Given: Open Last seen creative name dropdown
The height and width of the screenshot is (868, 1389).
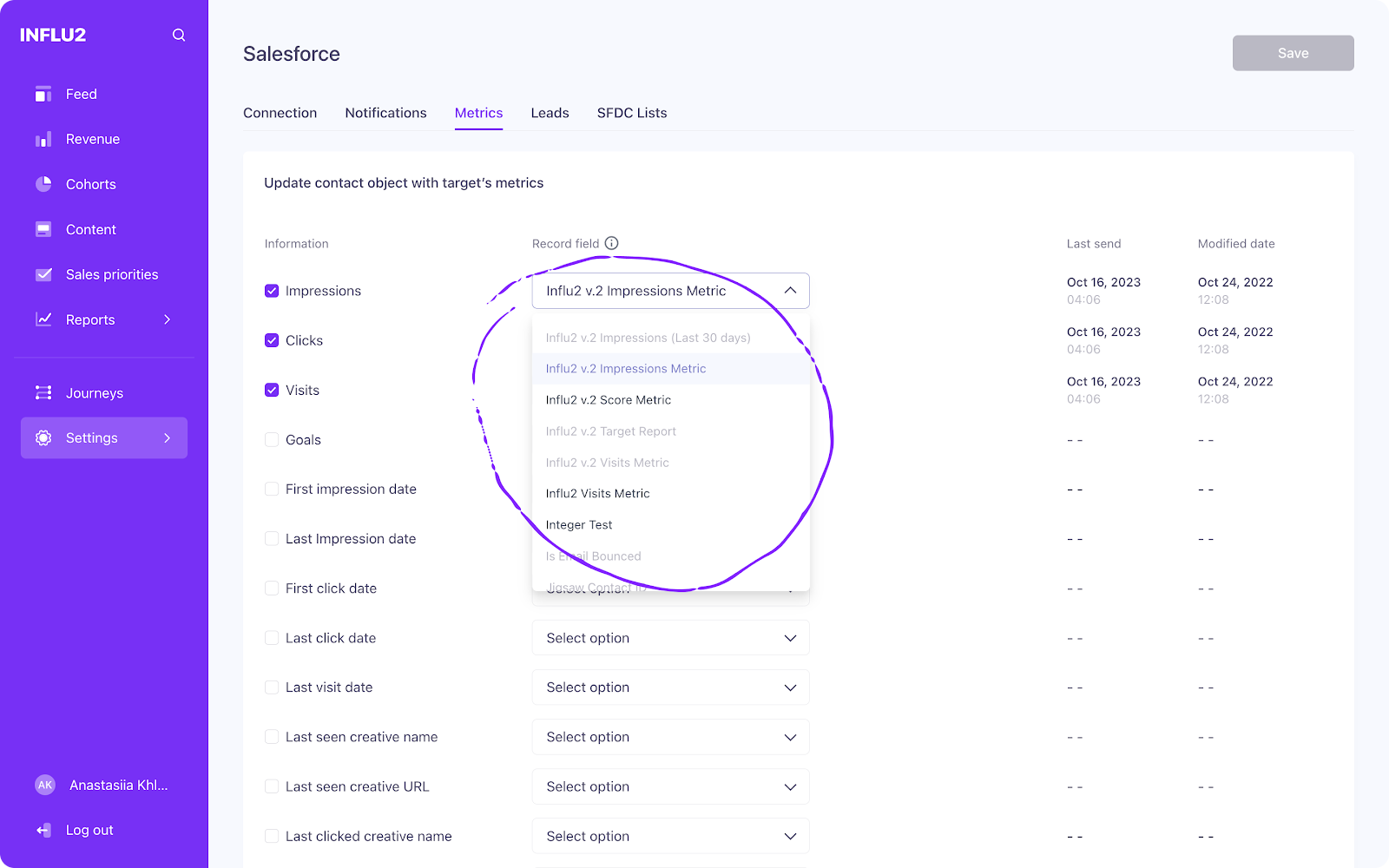Looking at the screenshot, I should point(670,736).
